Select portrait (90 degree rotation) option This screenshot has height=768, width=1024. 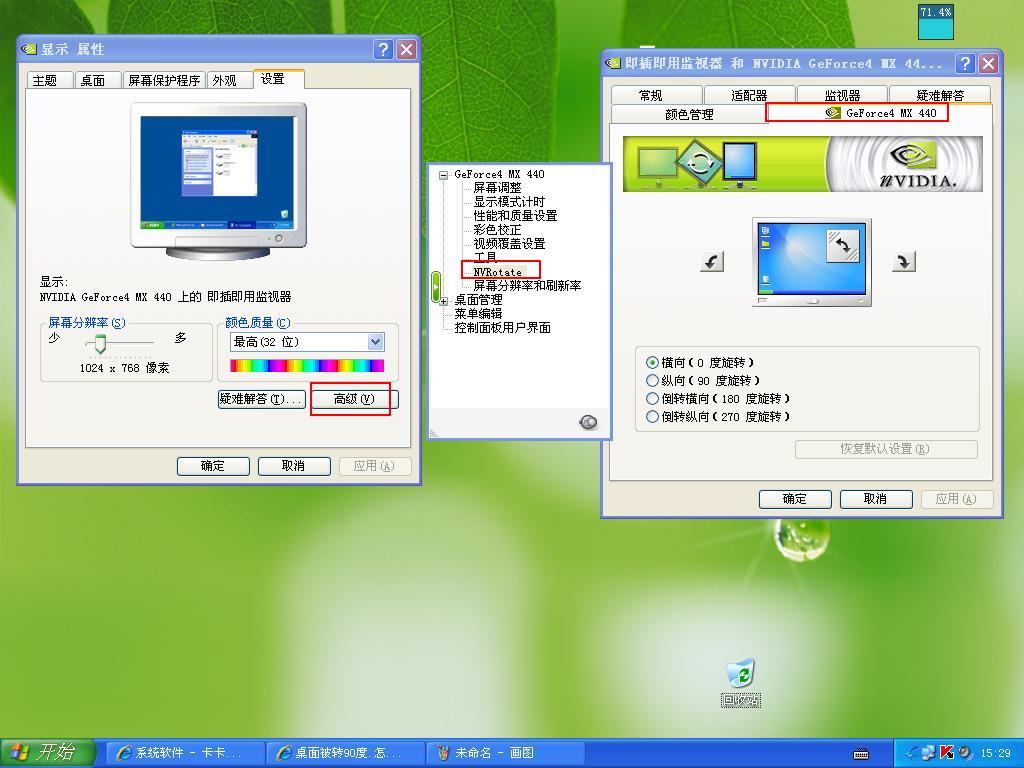point(703,381)
